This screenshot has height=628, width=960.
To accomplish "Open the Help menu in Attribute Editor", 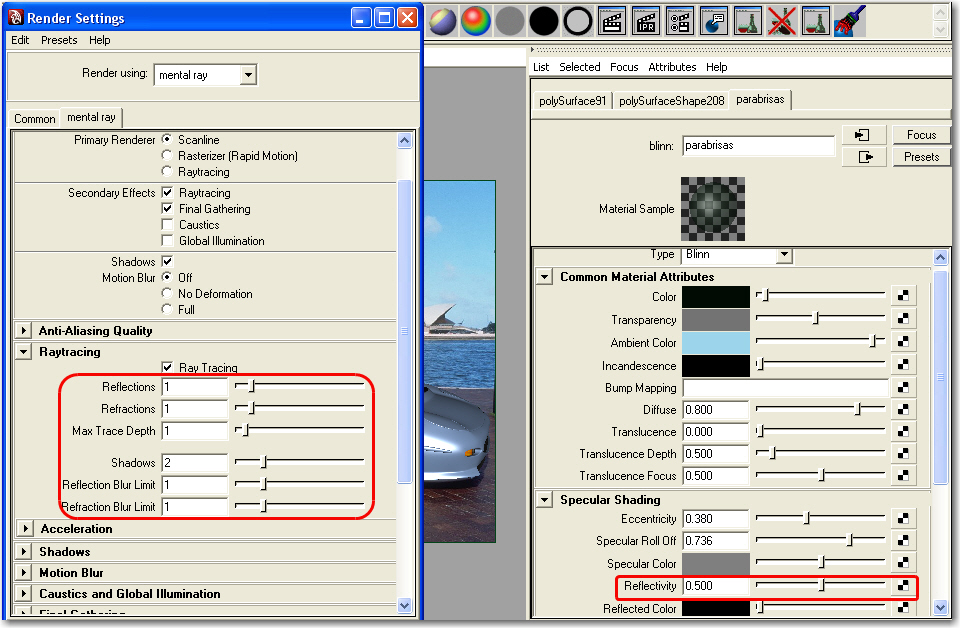I will (x=716, y=67).
